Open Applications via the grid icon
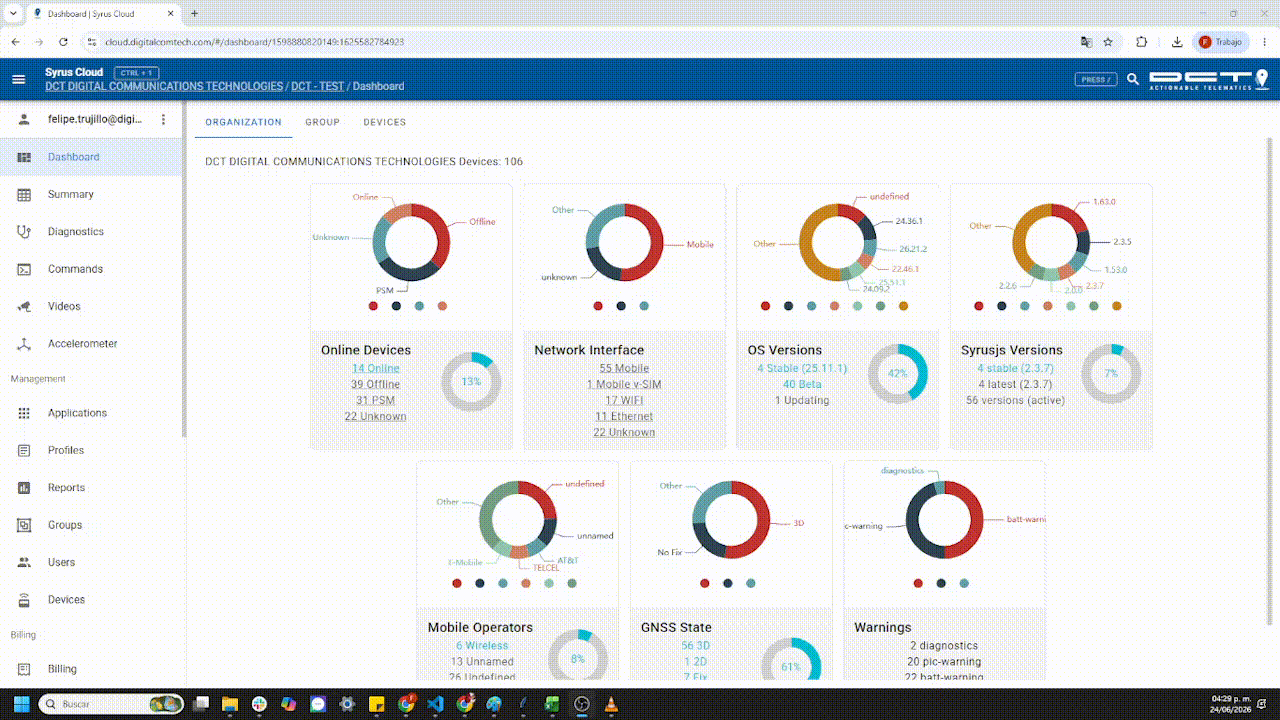 pyautogui.click(x=25, y=413)
